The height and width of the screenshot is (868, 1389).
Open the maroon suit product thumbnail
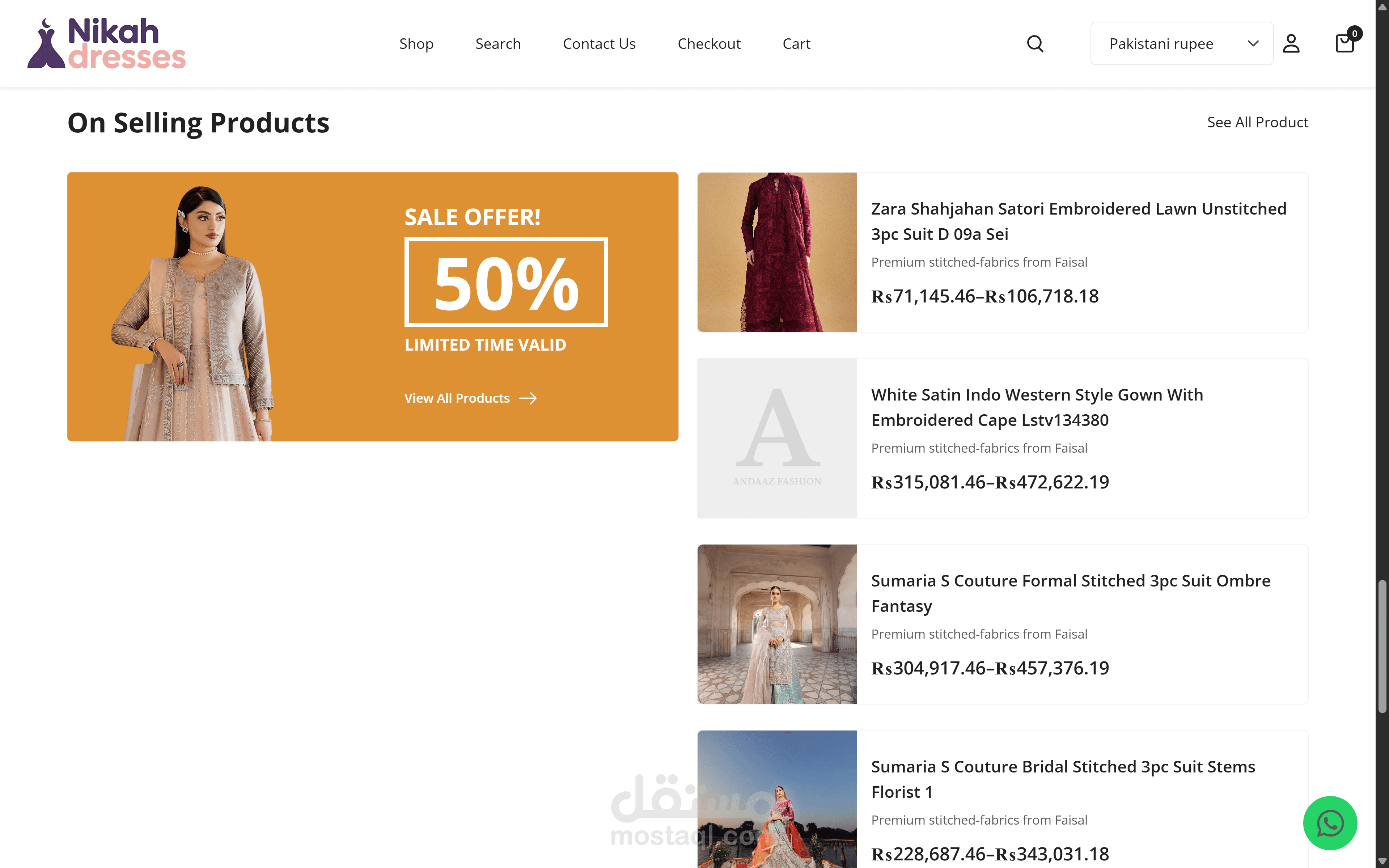[x=776, y=252]
